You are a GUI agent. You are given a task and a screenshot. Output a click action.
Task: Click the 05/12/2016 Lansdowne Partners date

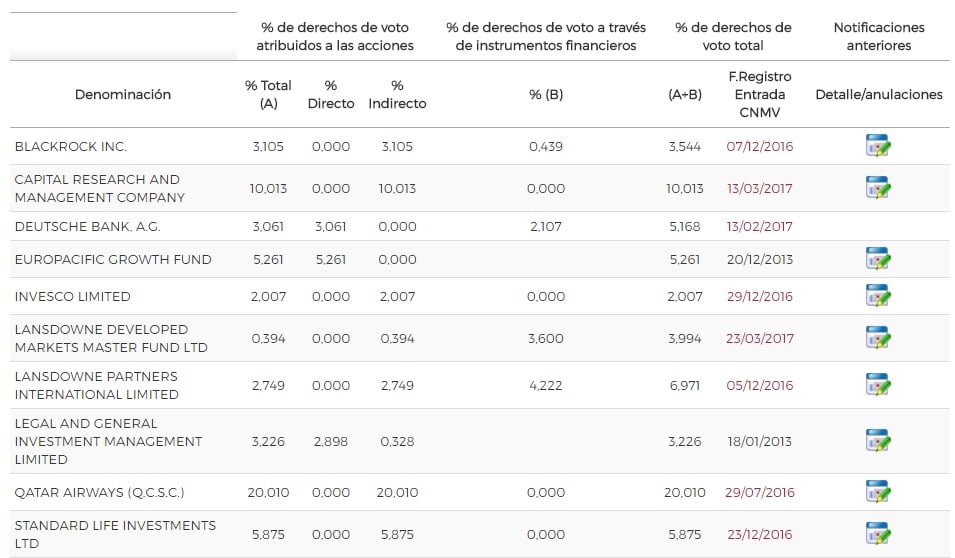760,386
